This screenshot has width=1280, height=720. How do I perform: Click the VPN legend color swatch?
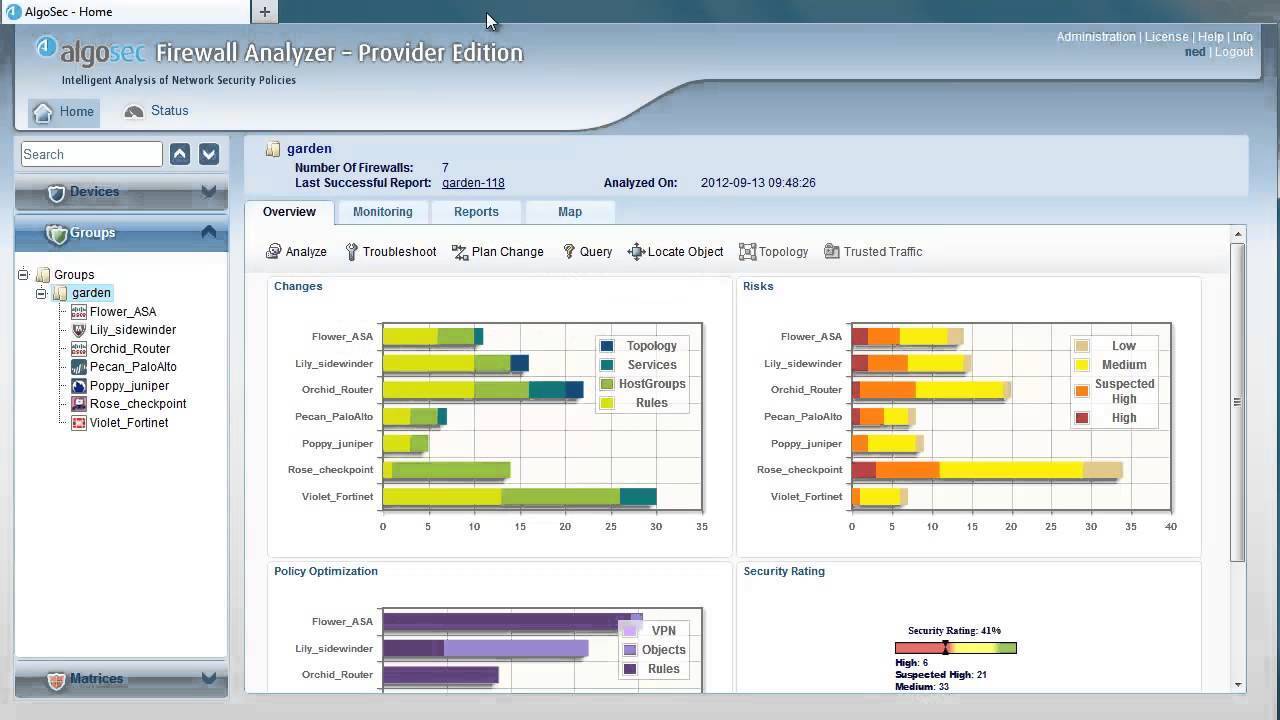click(630, 631)
